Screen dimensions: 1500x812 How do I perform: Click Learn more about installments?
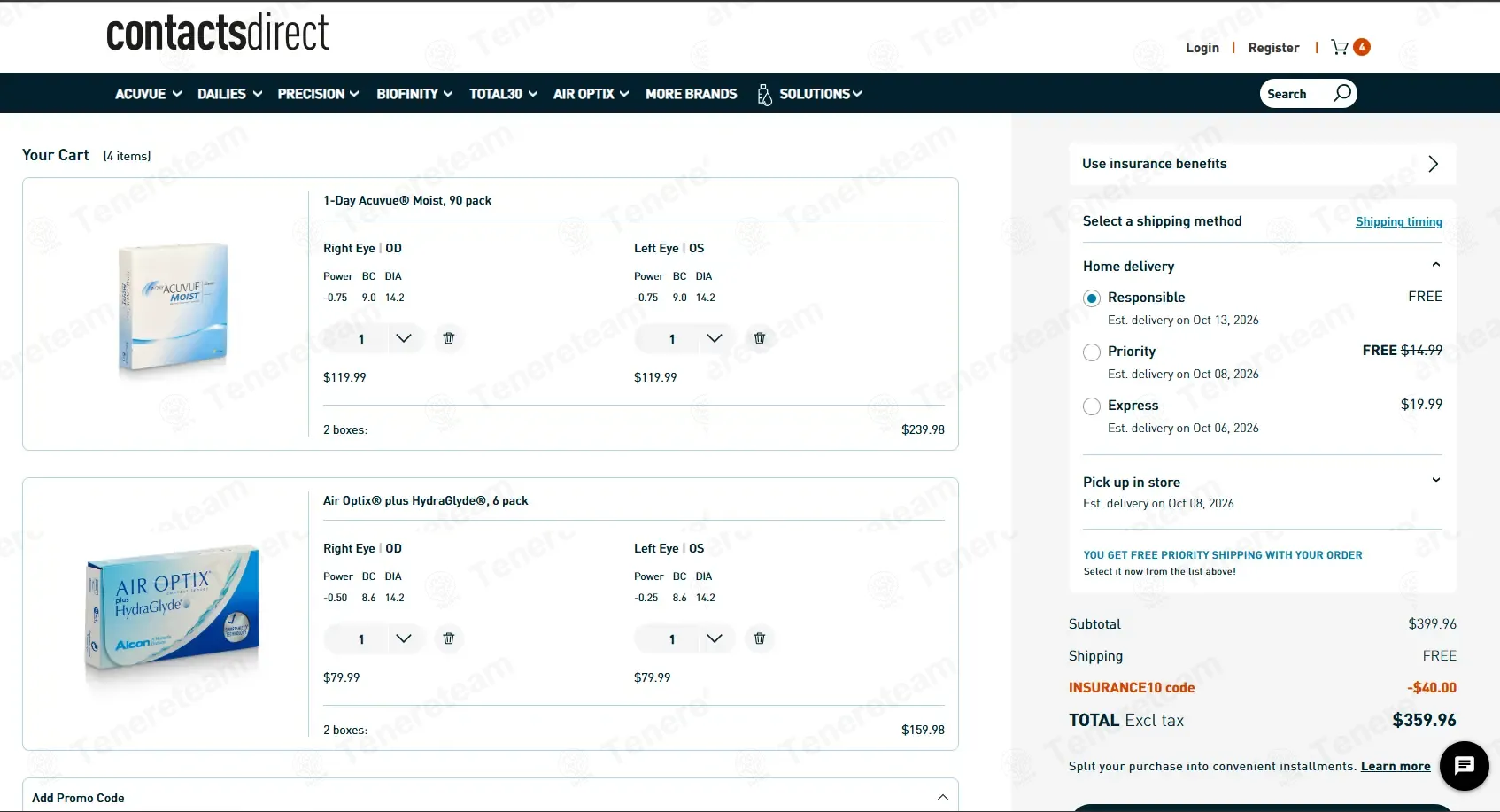(1396, 767)
